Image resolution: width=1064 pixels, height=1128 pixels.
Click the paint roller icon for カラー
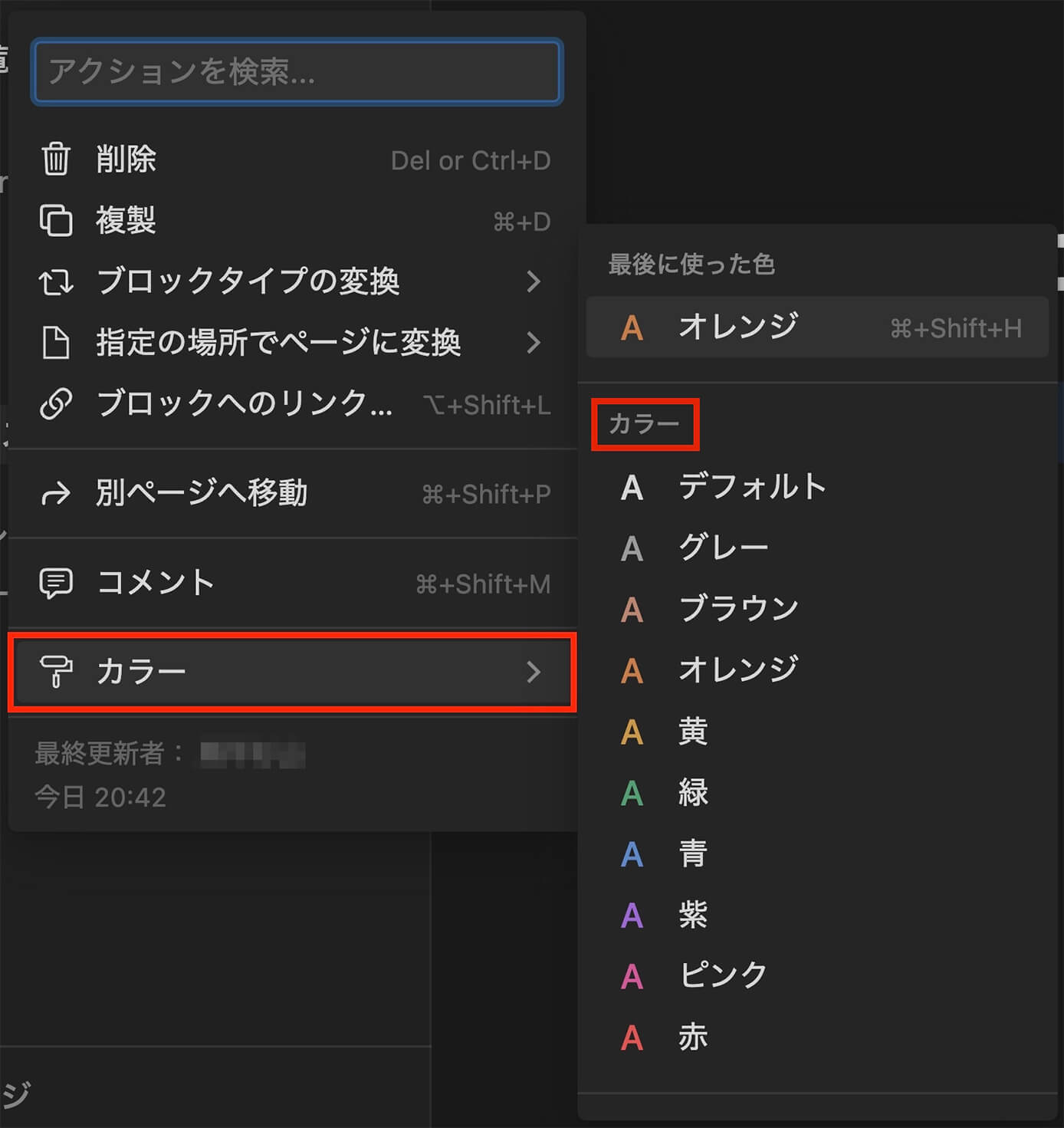[x=56, y=672]
